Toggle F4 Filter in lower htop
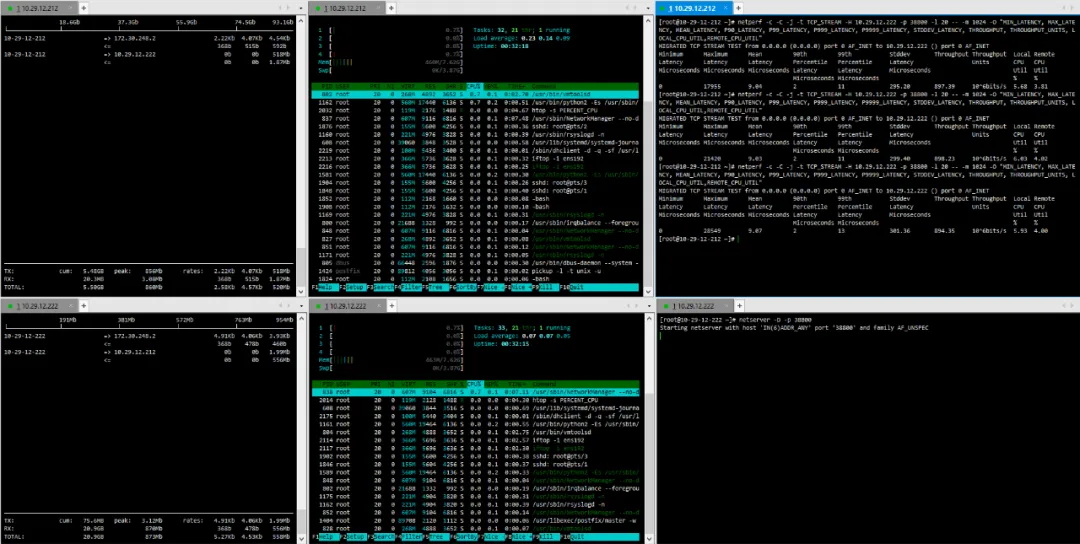 tap(408, 536)
